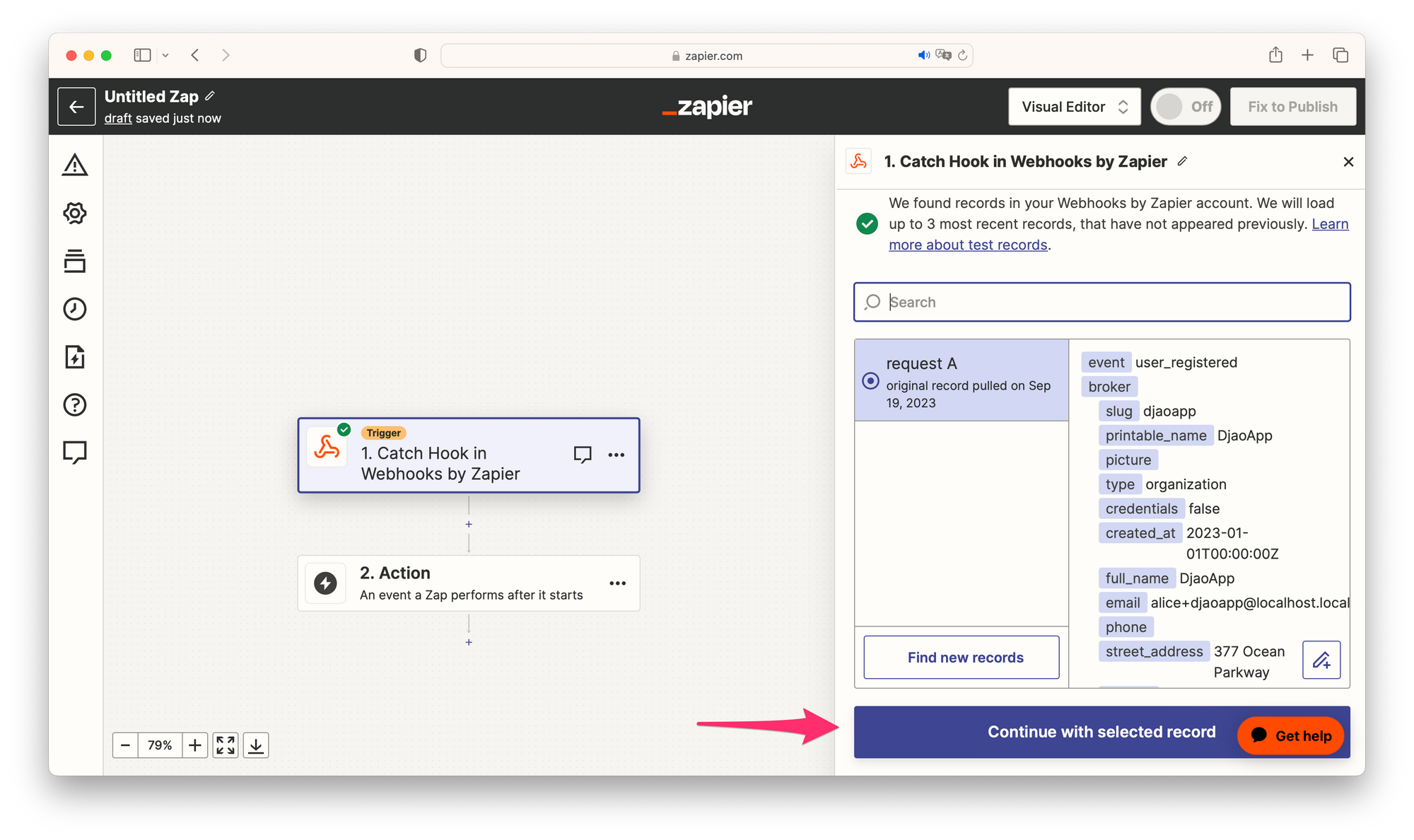
Task: Click the picture field label
Action: coord(1128,460)
